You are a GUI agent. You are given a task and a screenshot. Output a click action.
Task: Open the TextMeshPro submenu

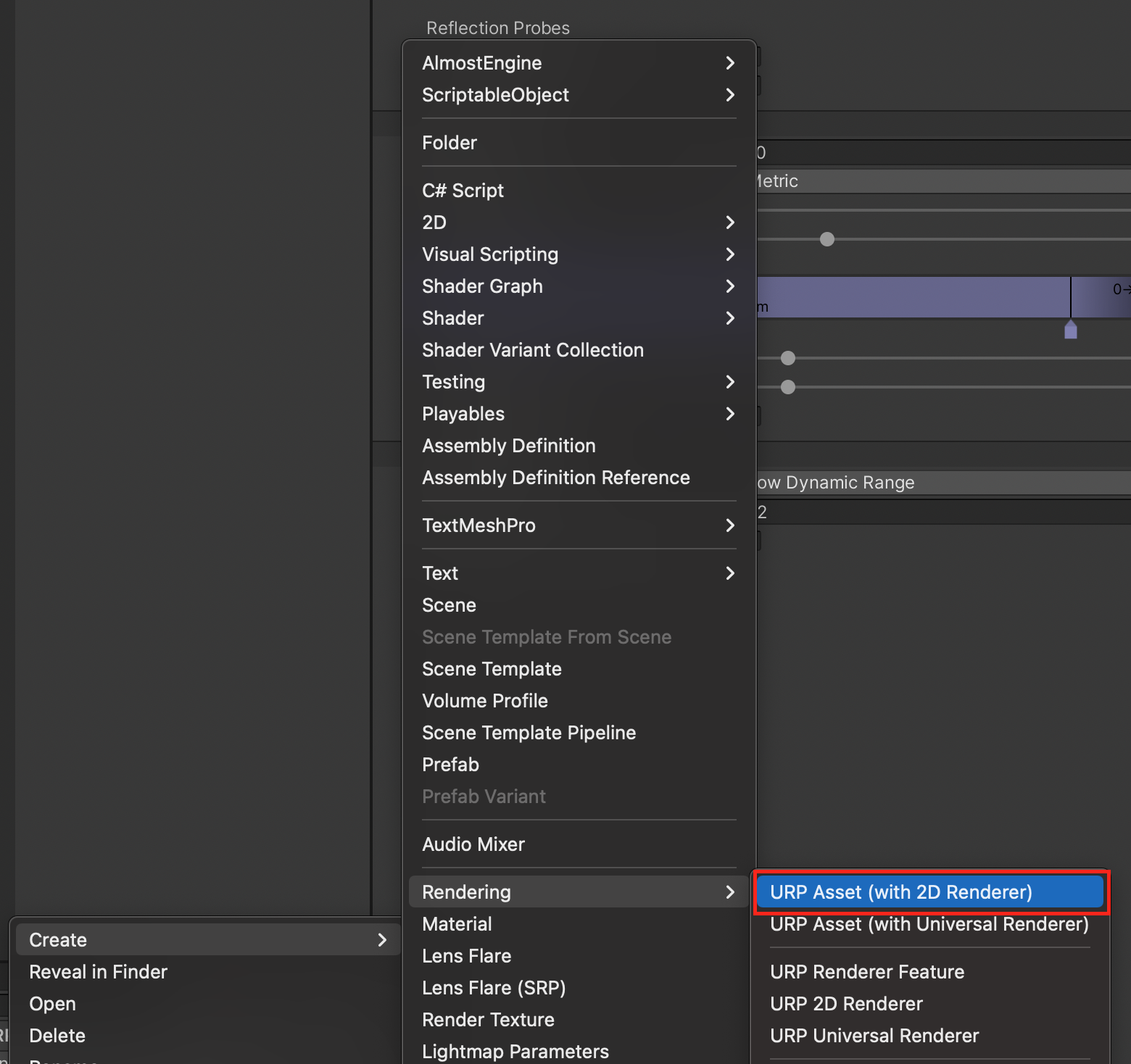coord(579,525)
